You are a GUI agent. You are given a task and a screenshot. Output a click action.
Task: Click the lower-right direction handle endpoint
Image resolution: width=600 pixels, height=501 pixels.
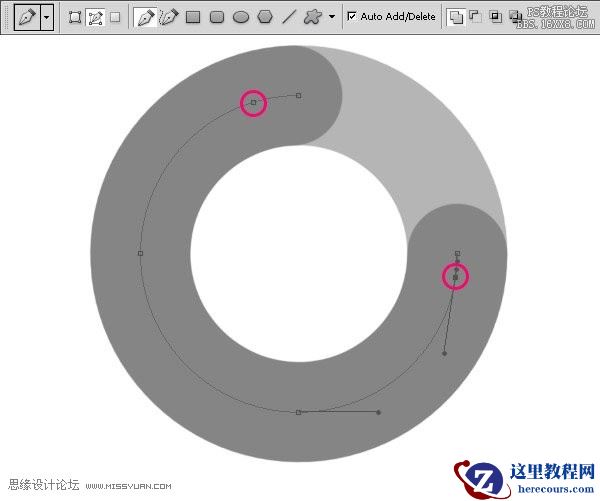pos(444,353)
